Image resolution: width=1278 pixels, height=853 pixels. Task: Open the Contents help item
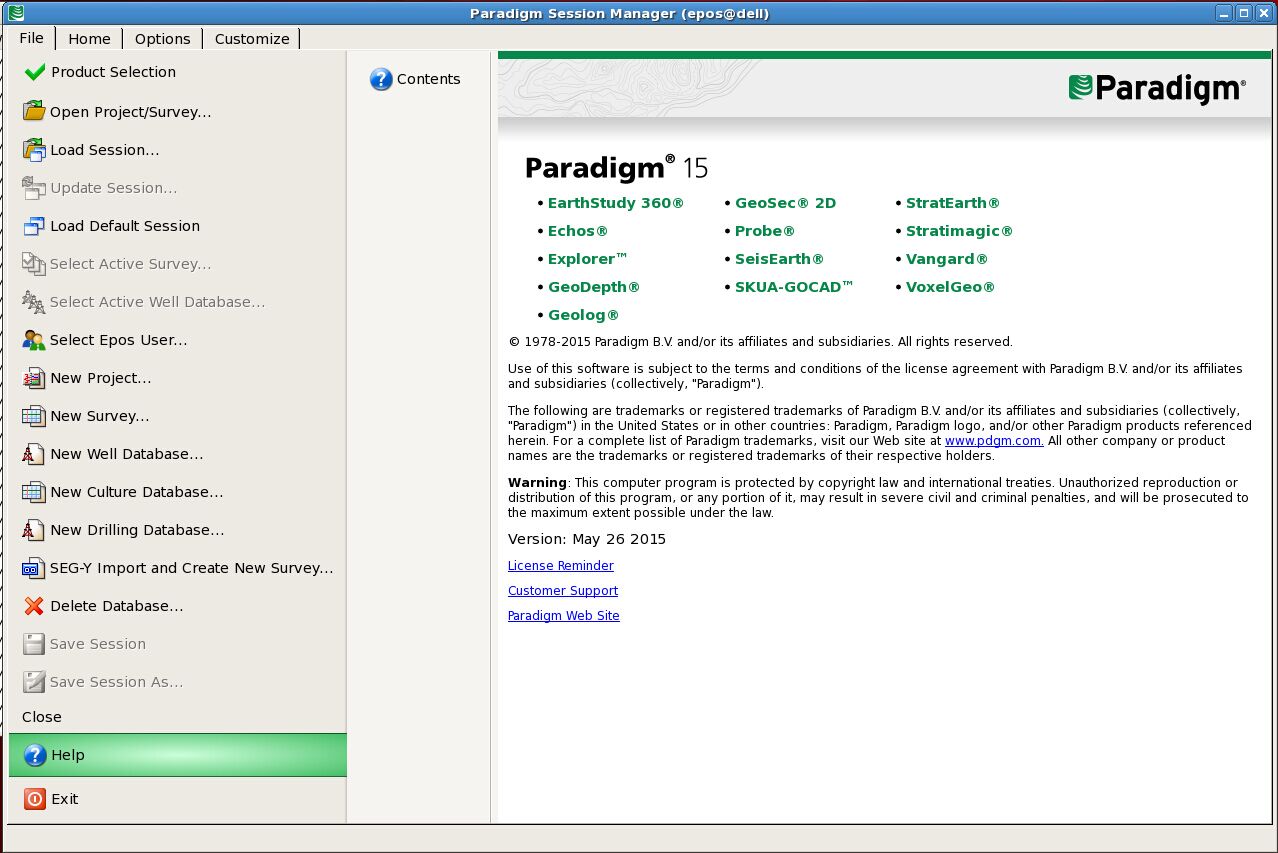tap(415, 79)
